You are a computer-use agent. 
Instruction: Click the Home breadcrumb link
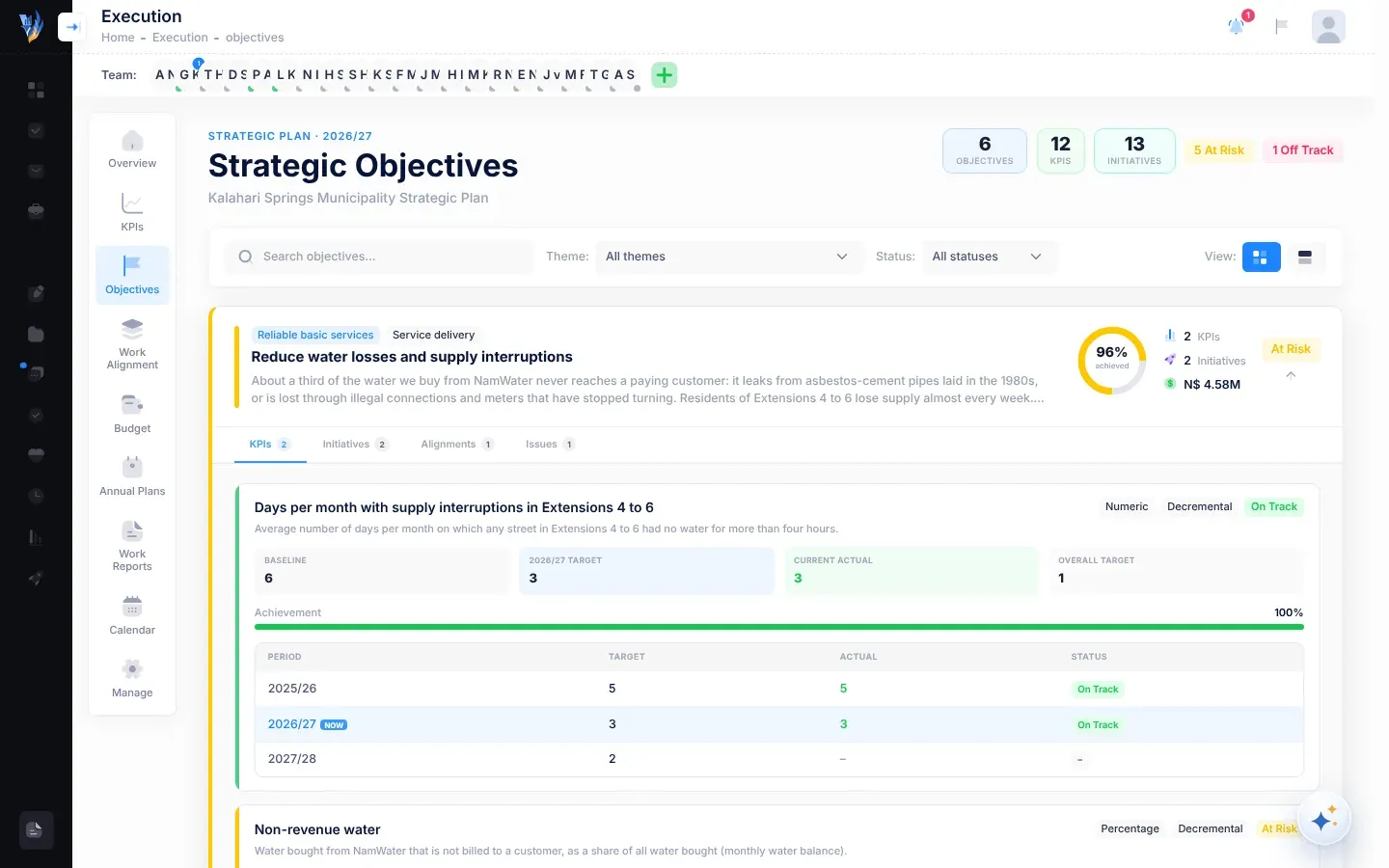click(x=118, y=38)
